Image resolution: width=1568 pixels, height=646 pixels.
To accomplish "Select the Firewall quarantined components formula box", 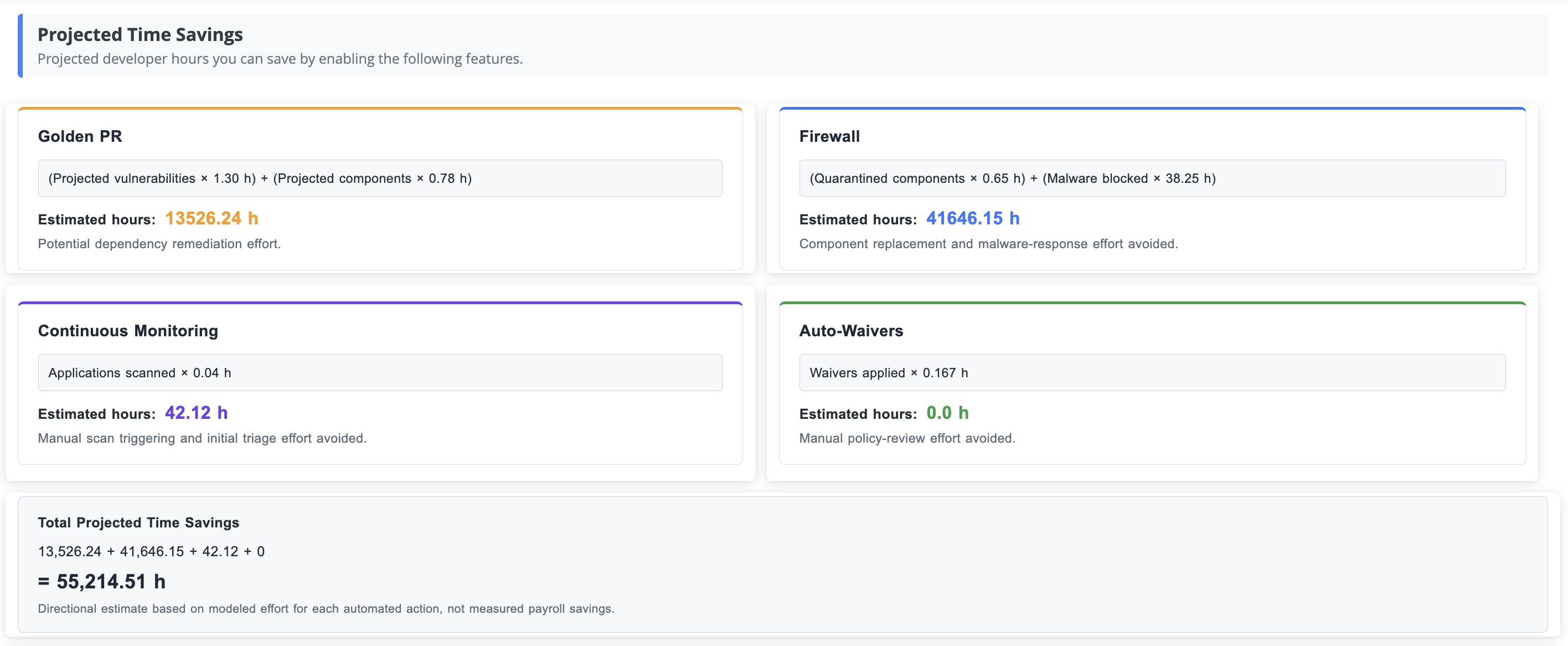I will tap(1152, 178).
